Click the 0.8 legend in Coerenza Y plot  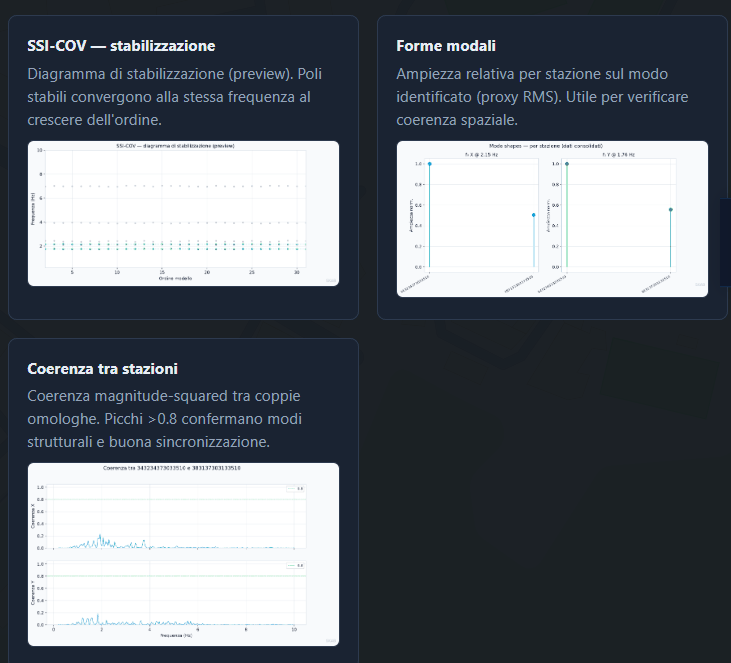pos(296,566)
